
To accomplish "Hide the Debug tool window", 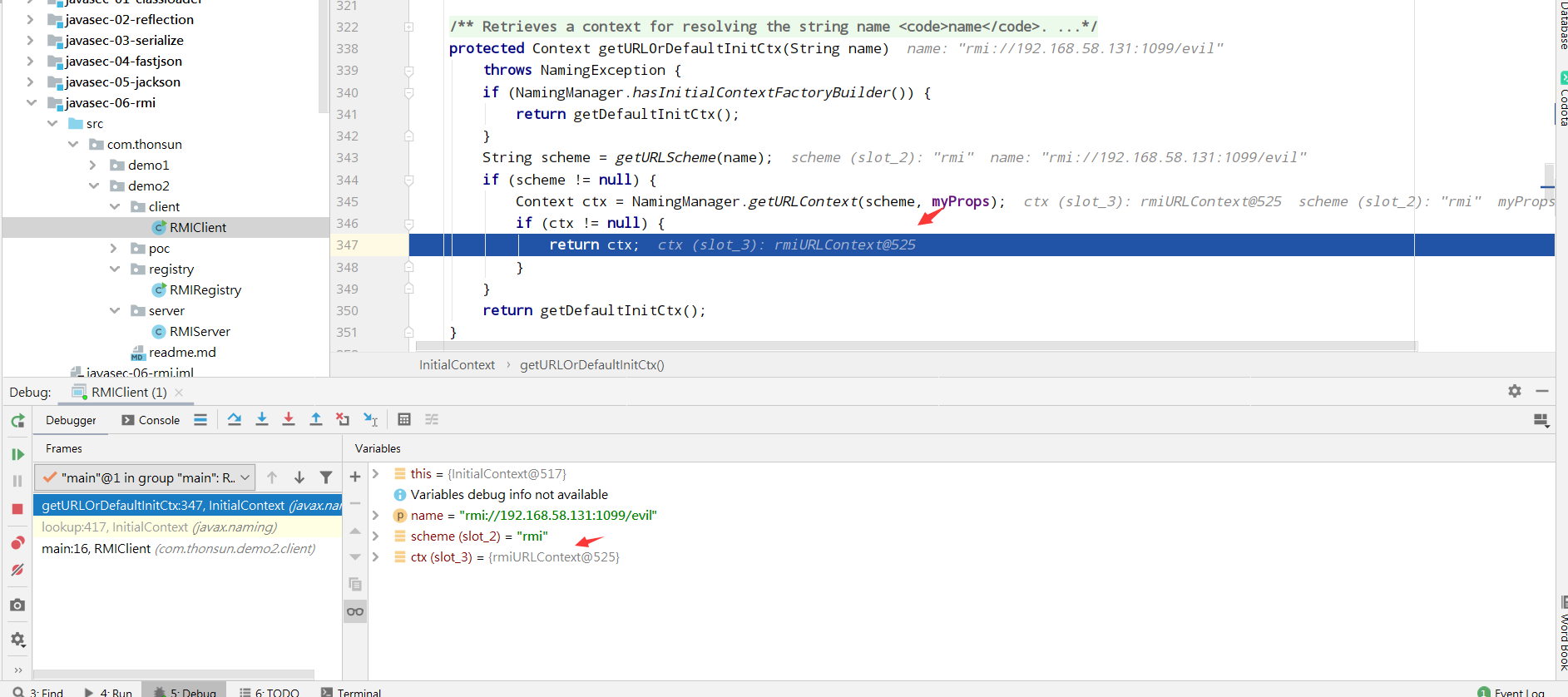I will [1542, 391].
